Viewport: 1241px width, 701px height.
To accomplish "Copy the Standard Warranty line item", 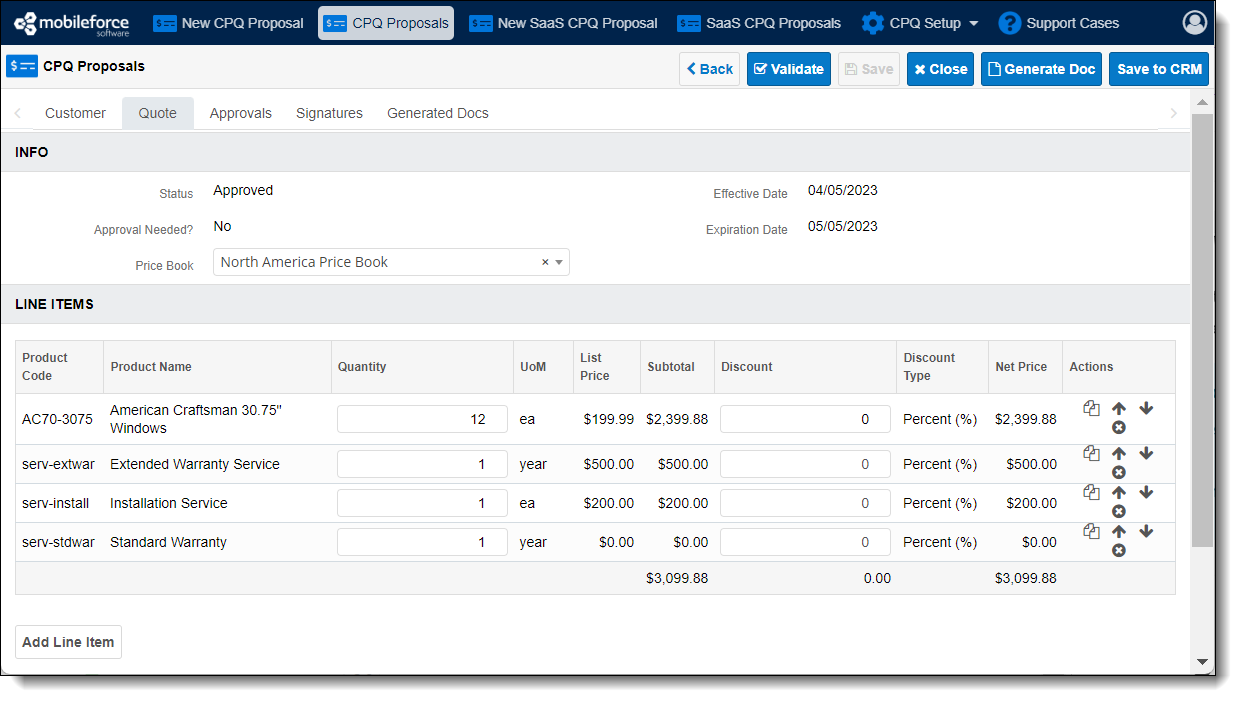I will coord(1091,531).
